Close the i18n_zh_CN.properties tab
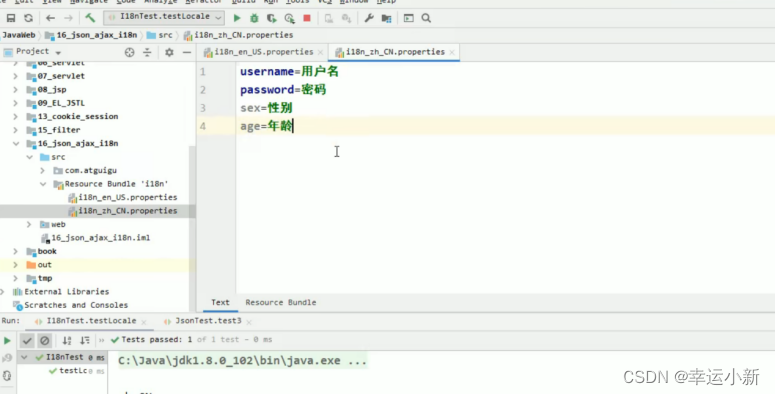775x395 pixels. [x=452, y=52]
